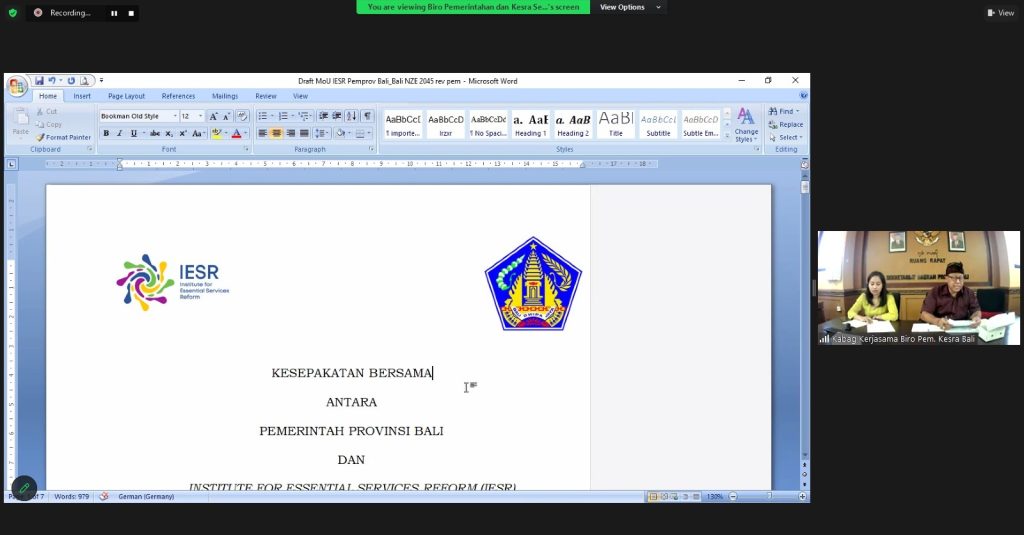1024x535 pixels.
Task: Toggle show/hide paragraph marks
Action: point(368,116)
